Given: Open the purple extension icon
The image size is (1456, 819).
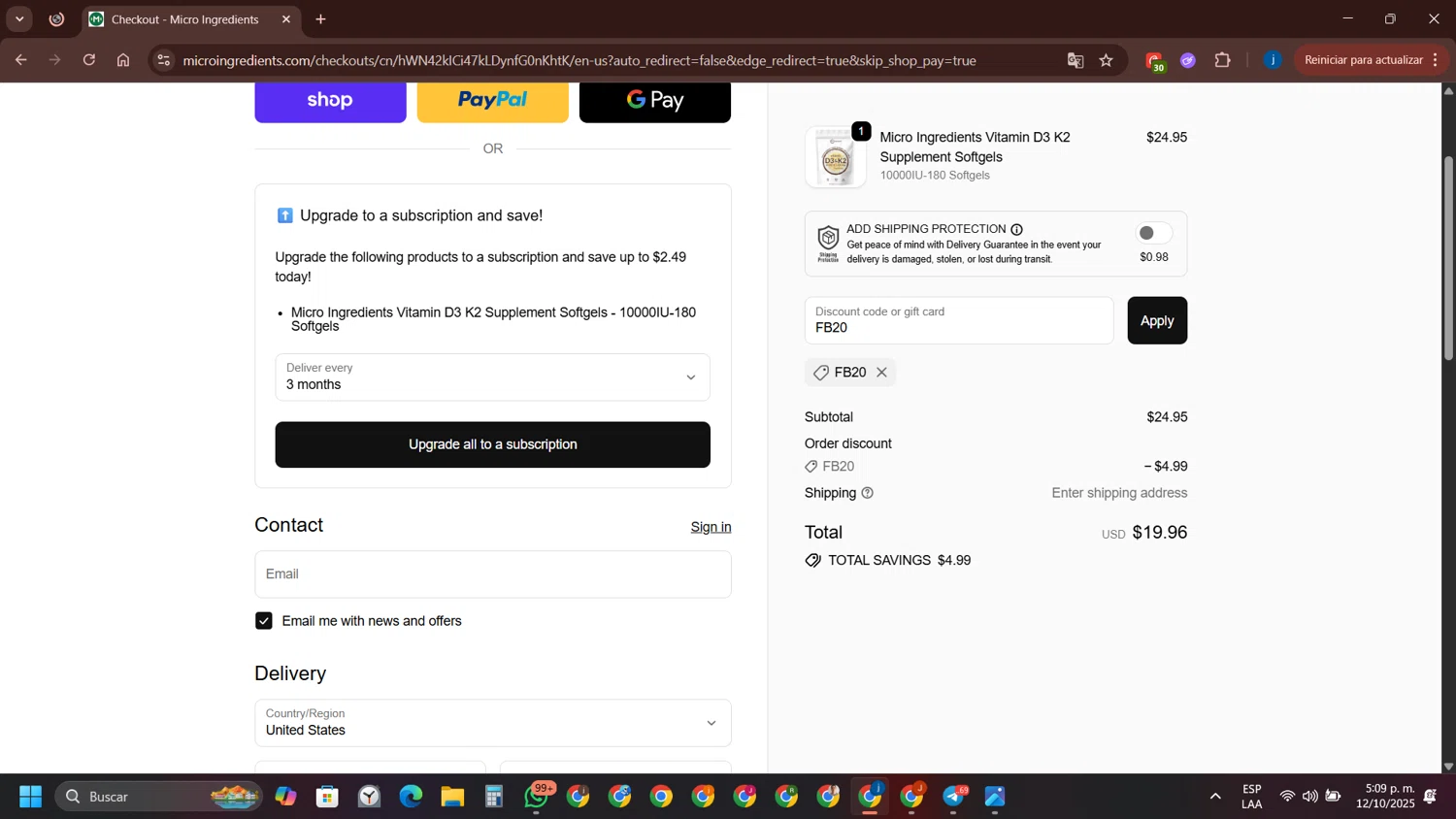Looking at the screenshot, I should pos(1188,60).
